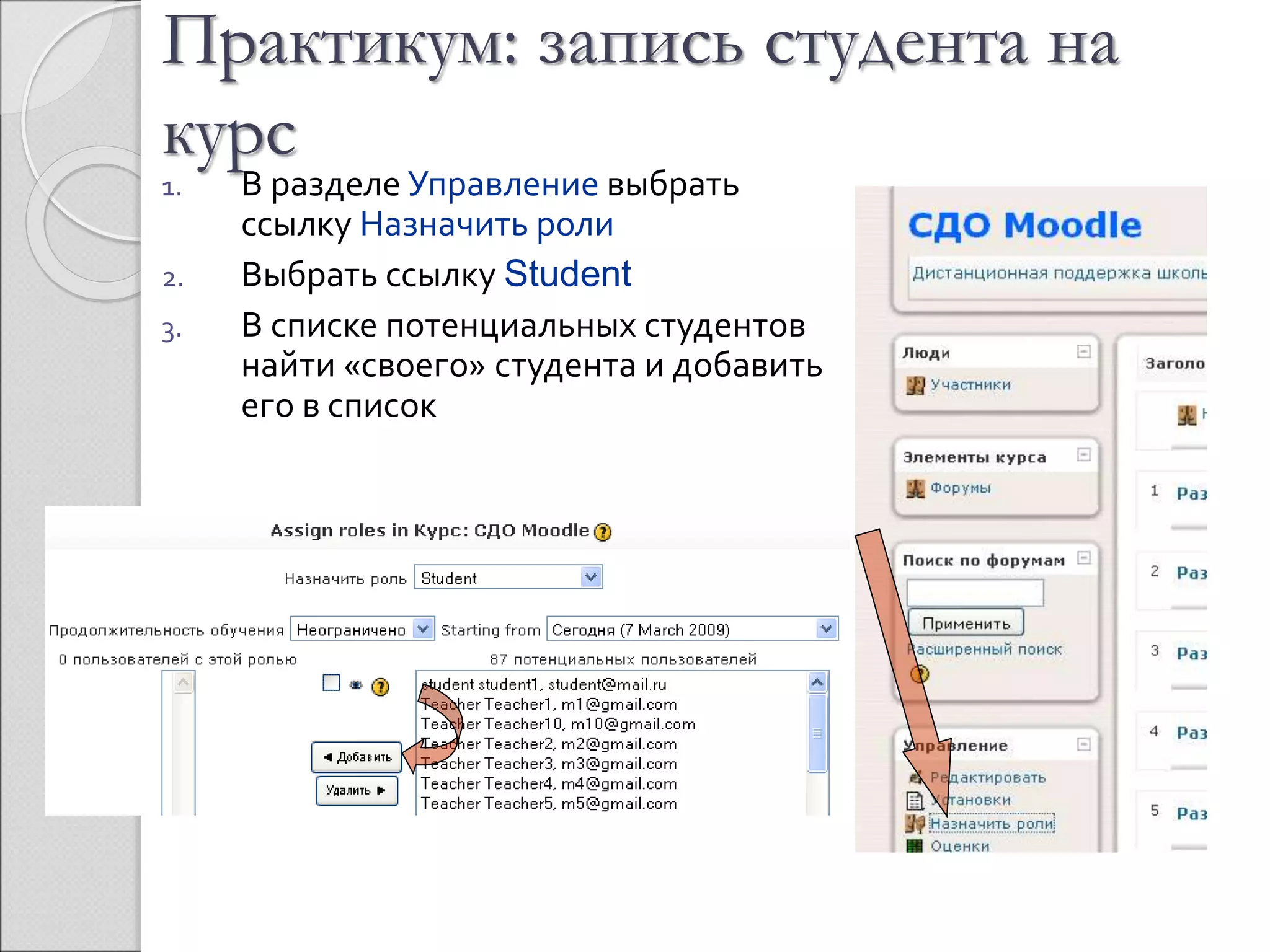Click the up arrow of the existing users list scrollbar

coord(183,683)
